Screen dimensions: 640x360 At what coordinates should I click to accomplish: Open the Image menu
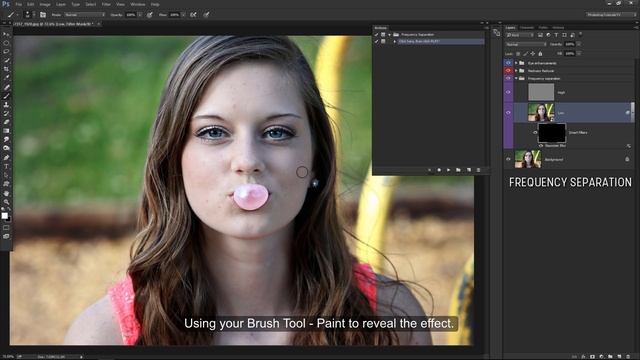[x=45, y=4]
